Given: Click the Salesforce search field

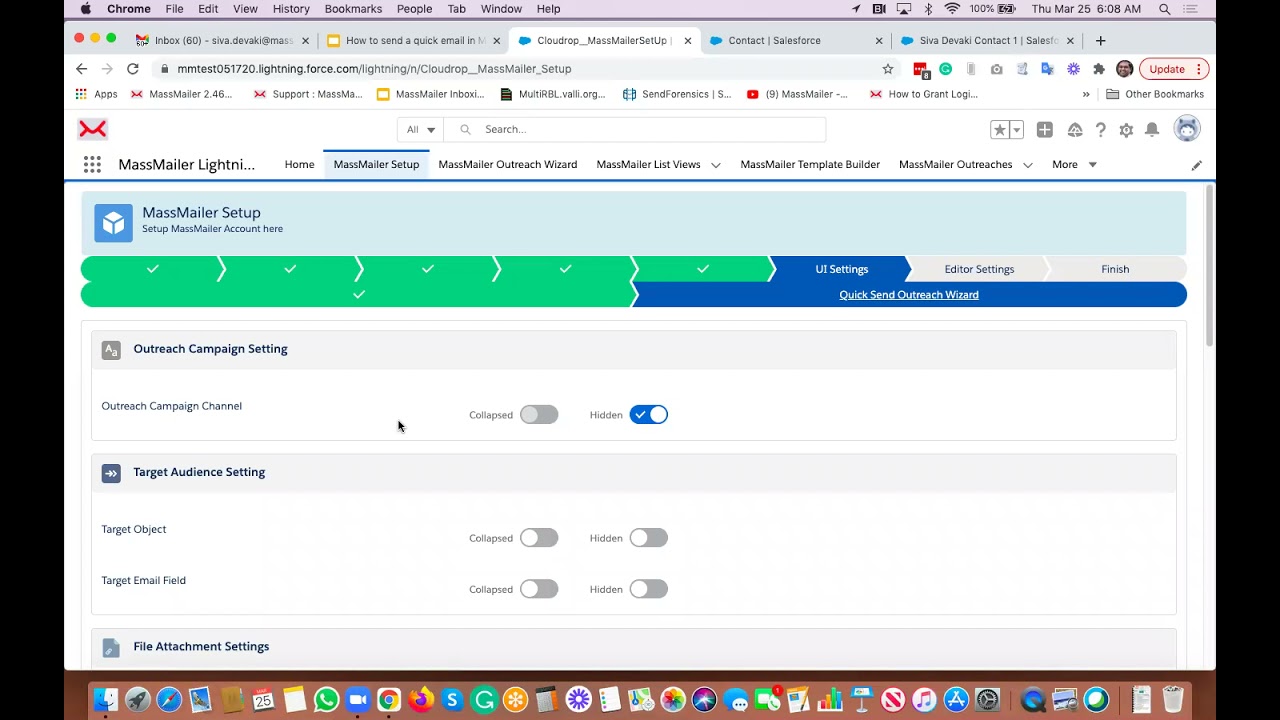Looking at the screenshot, I should (x=635, y=130).
